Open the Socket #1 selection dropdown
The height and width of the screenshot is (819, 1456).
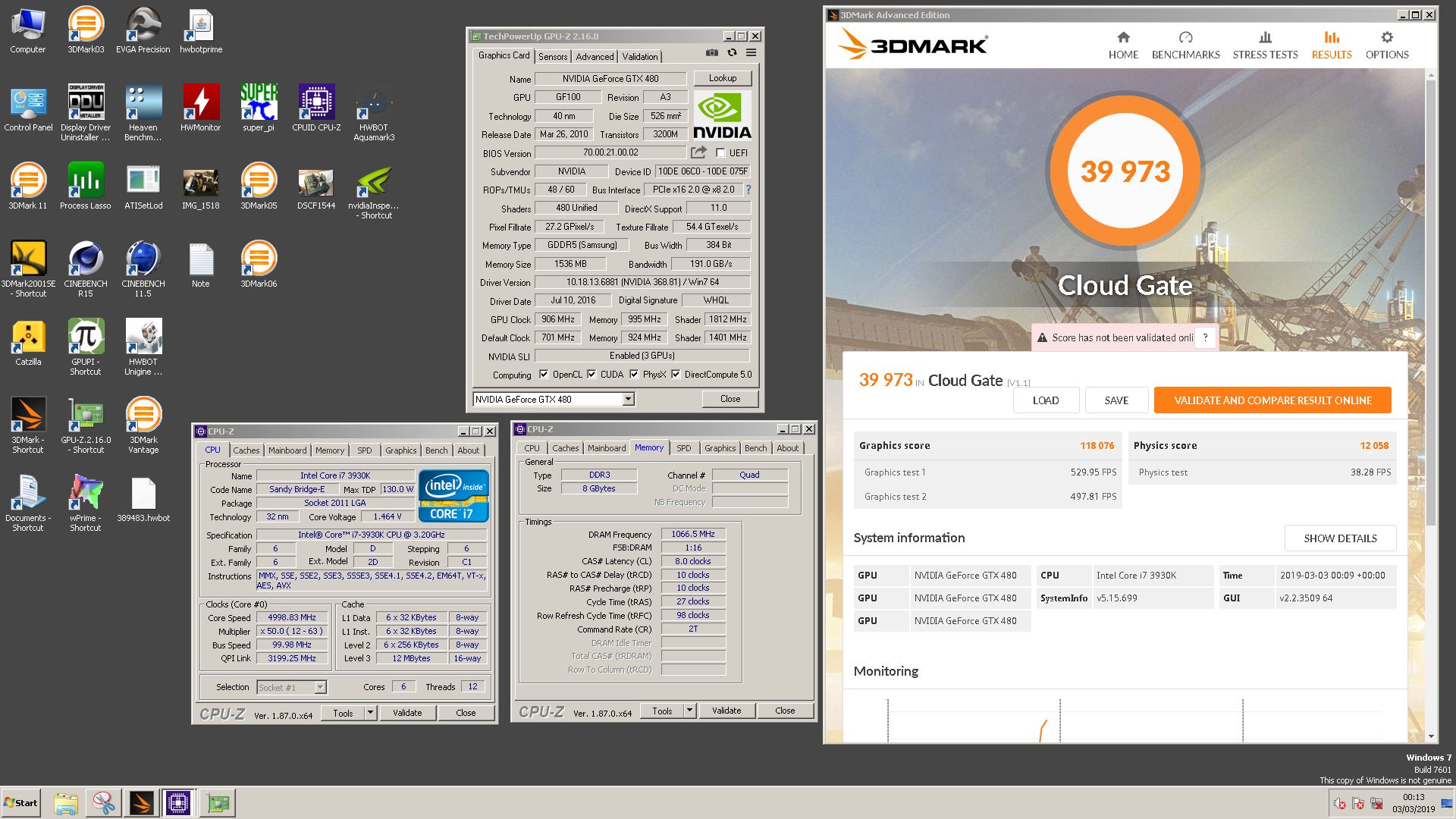pyautogui.click(x=320, y=687)
